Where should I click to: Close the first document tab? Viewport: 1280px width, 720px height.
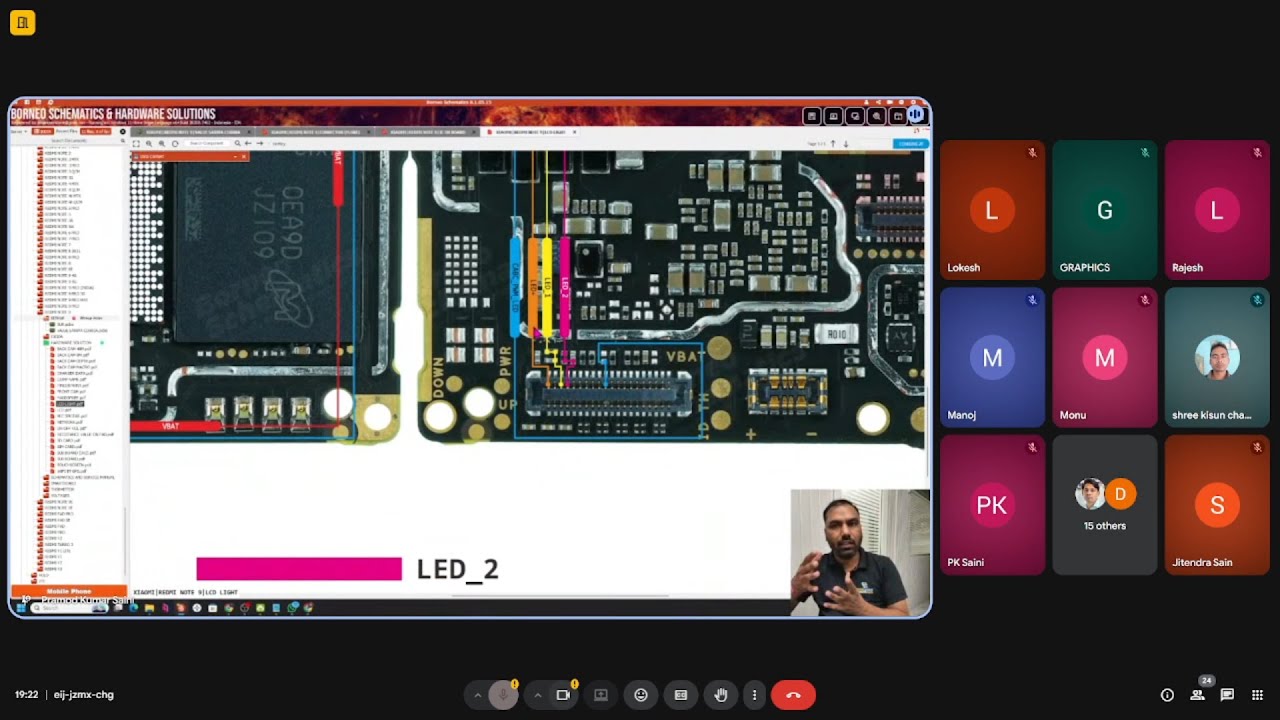[248, 132]
